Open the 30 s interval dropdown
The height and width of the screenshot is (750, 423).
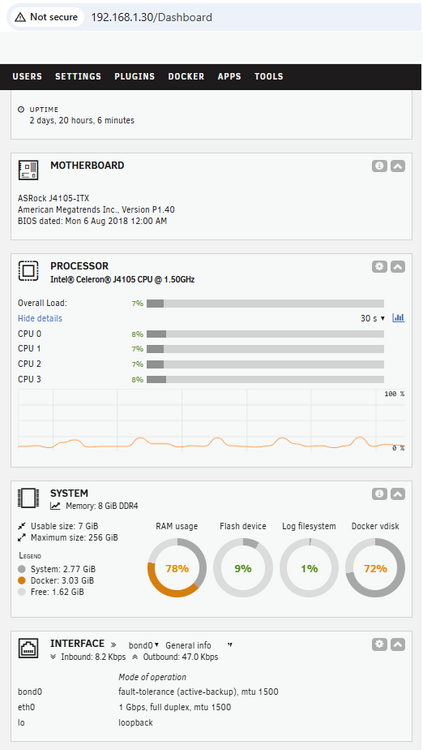click(373, 319)
